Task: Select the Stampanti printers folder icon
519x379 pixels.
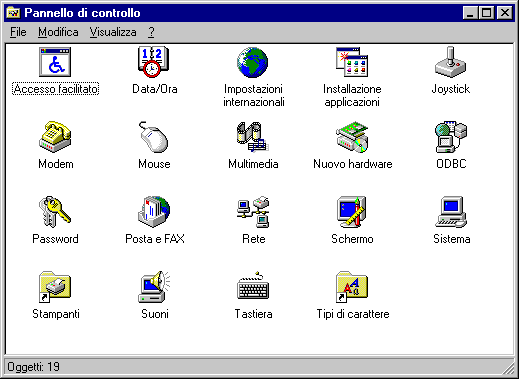Action: click(55, 287)
